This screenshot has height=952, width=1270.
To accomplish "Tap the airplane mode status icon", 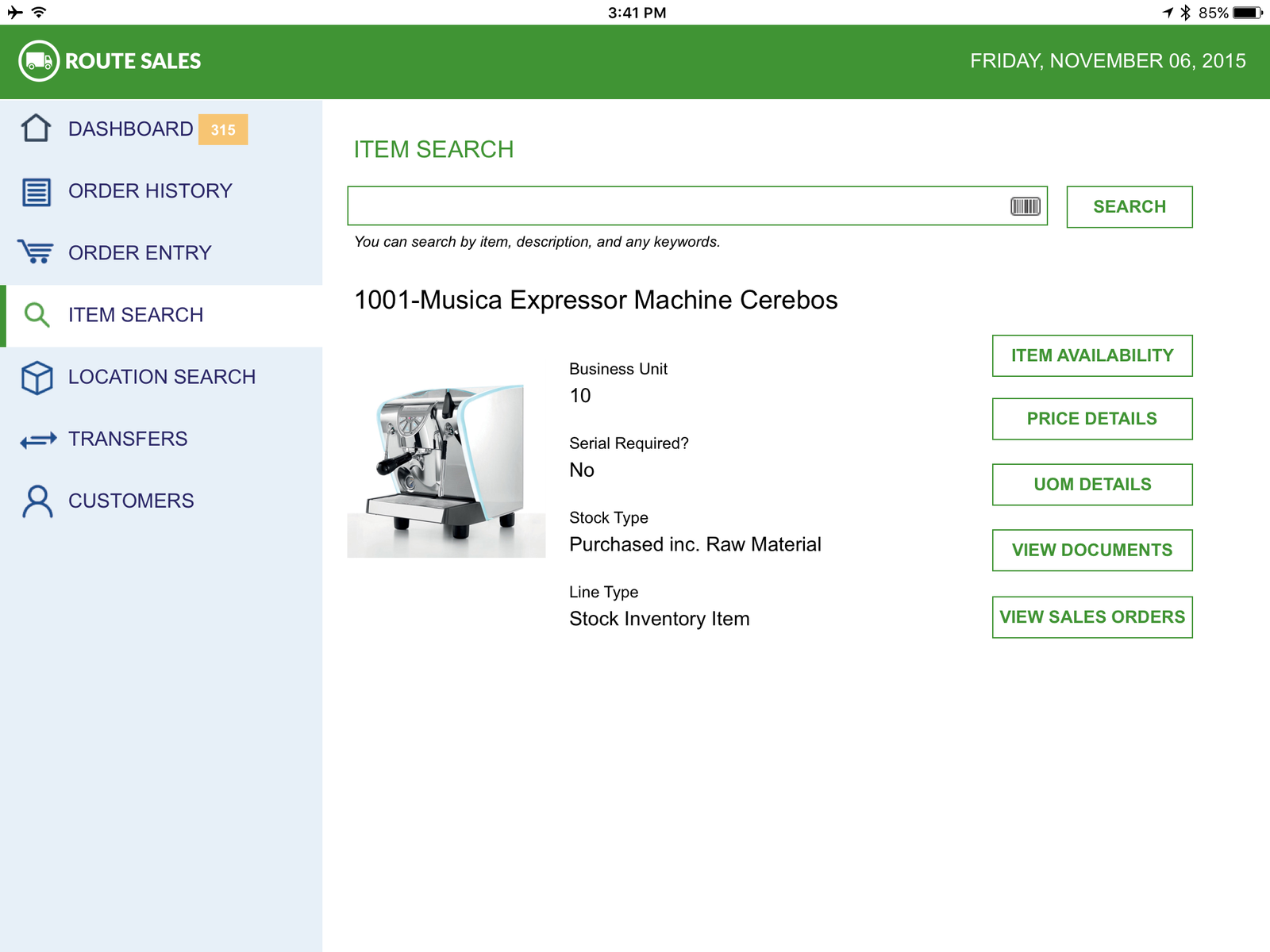I will click(14, 13).
